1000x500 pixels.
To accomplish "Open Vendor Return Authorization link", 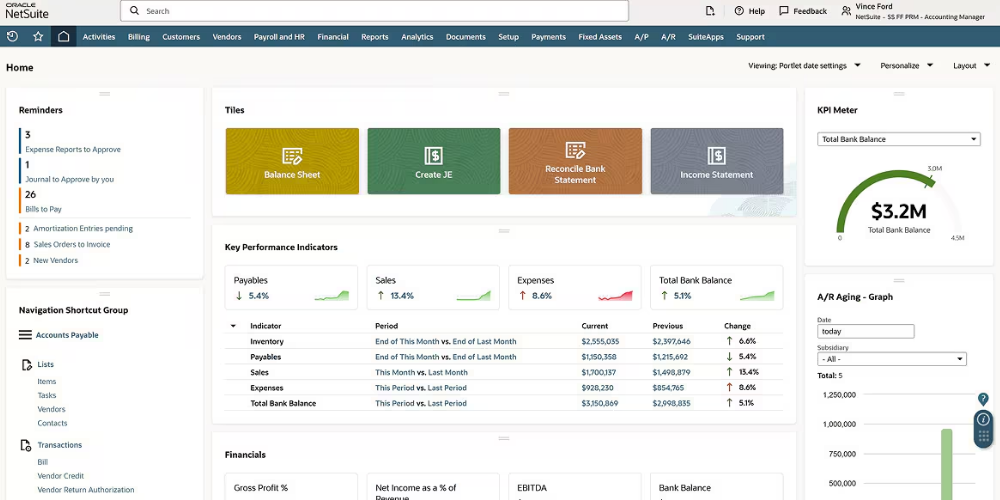I will [85, 490].
